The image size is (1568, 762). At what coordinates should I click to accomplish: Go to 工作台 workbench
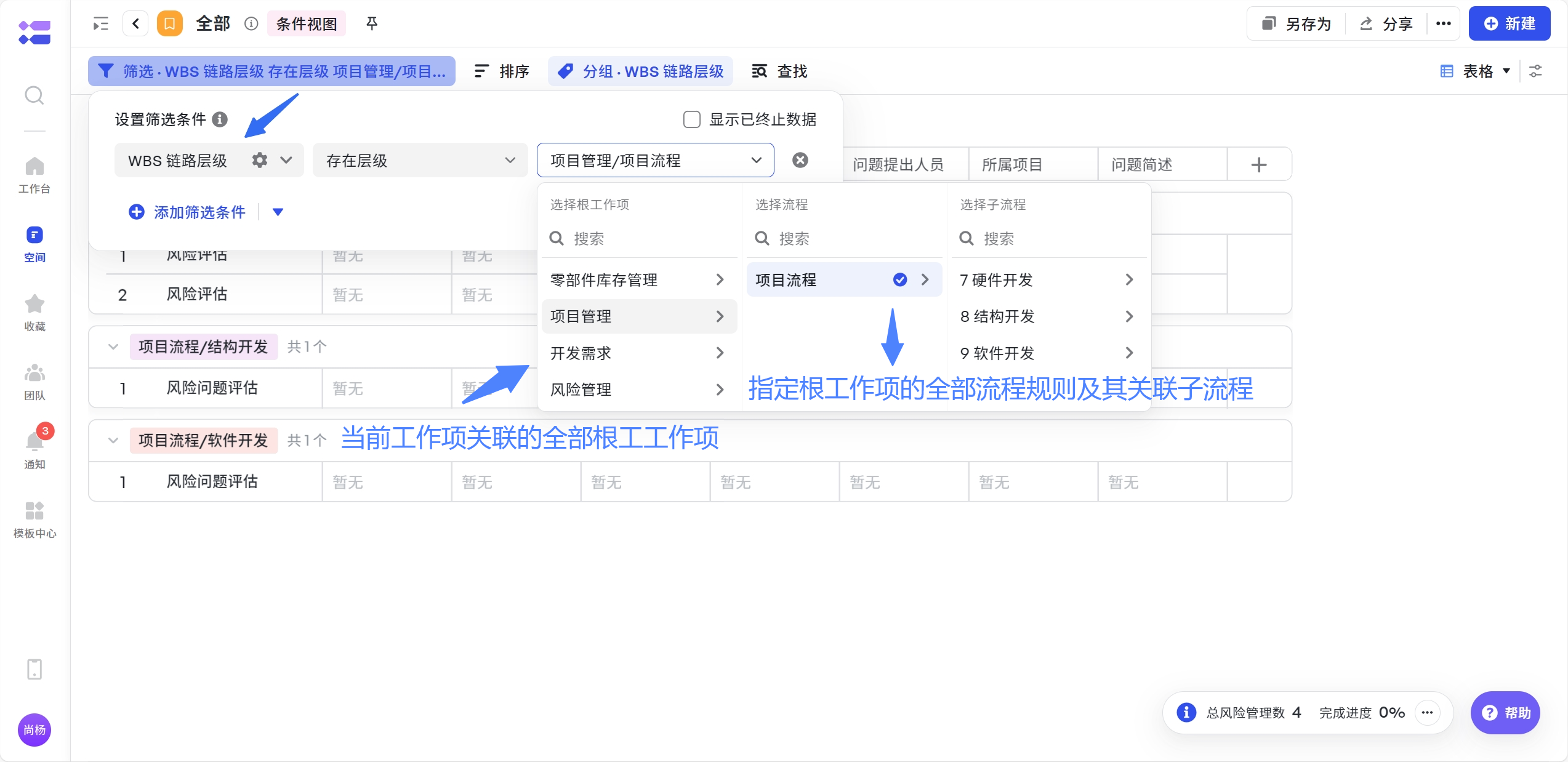34,175
